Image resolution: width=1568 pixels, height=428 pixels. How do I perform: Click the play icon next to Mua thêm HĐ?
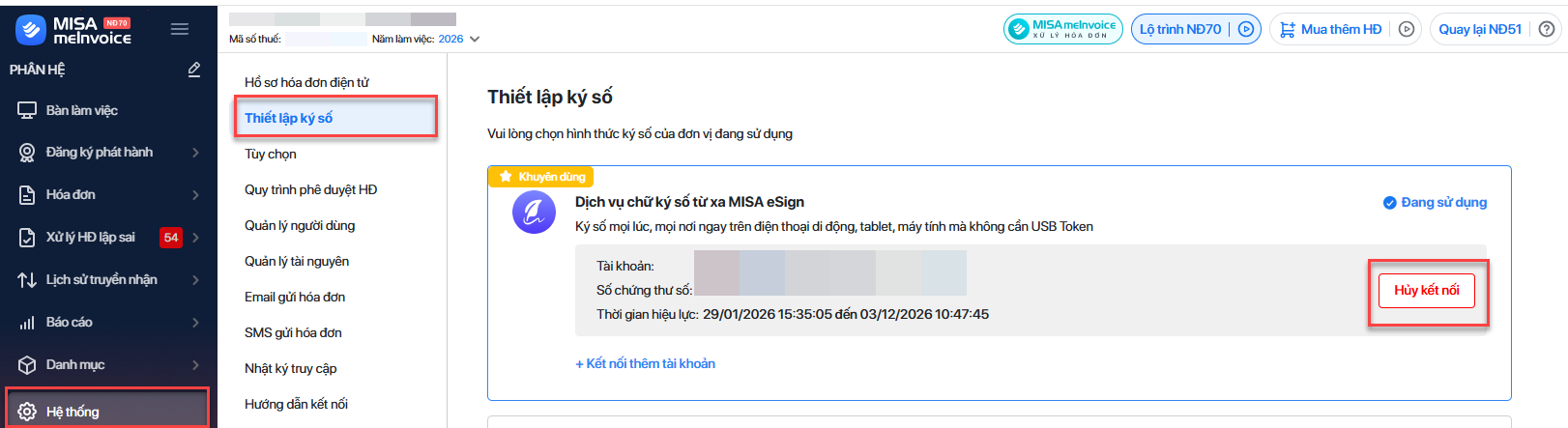(x=1407, y=29)
